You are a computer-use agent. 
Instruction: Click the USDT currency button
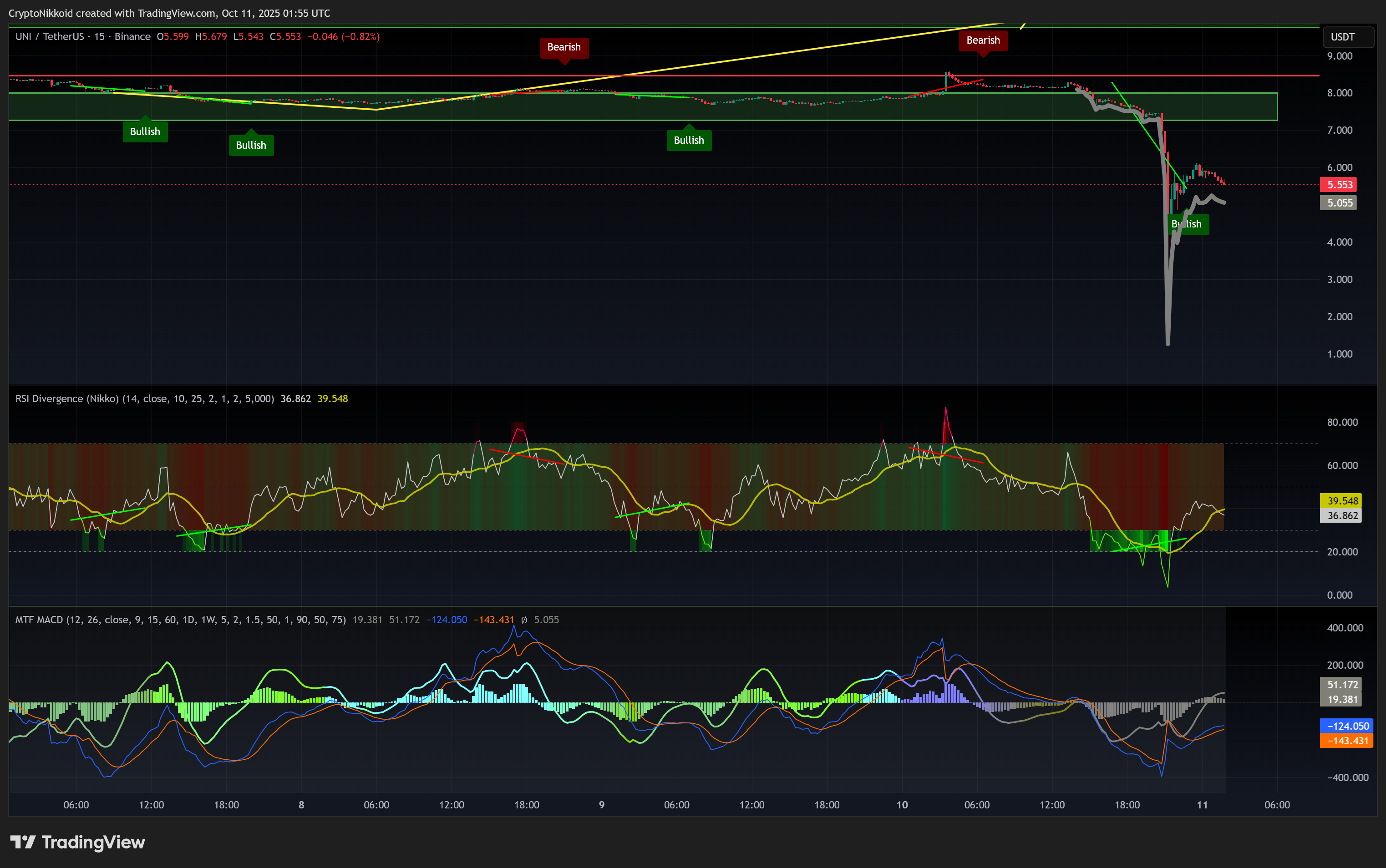[1347, 37]
